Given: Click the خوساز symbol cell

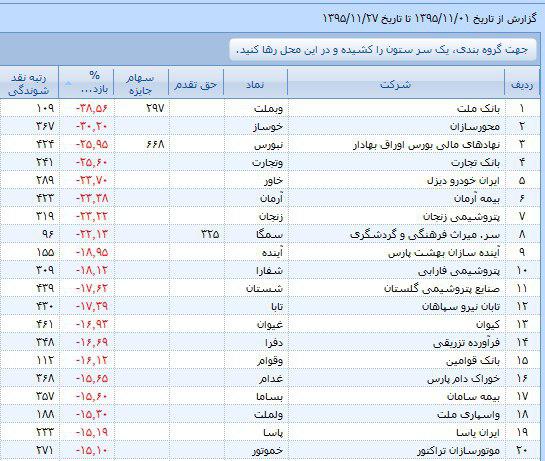Looking at the screenshot, I should coord(257,126).
